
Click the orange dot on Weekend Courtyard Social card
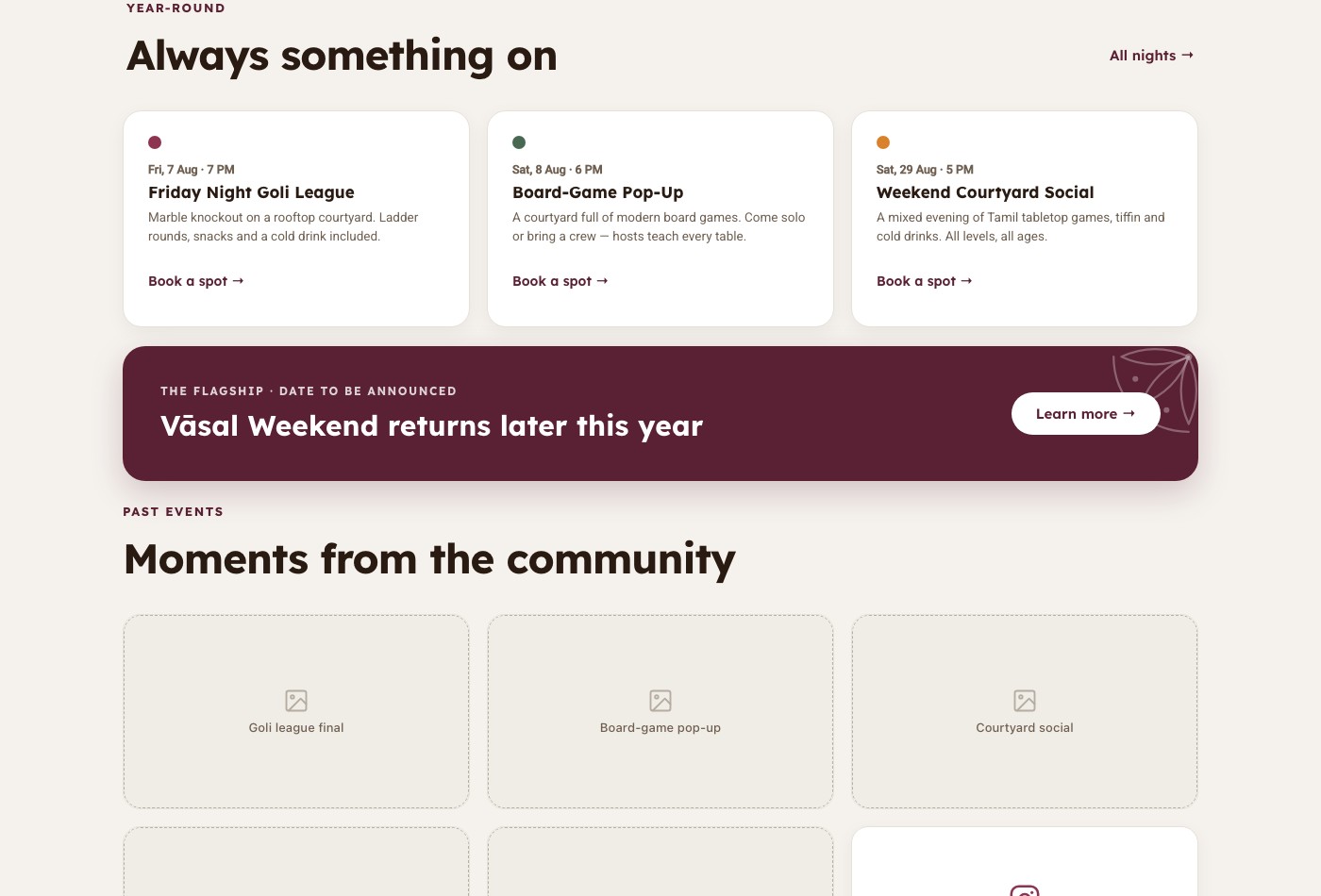click(883, 142)
